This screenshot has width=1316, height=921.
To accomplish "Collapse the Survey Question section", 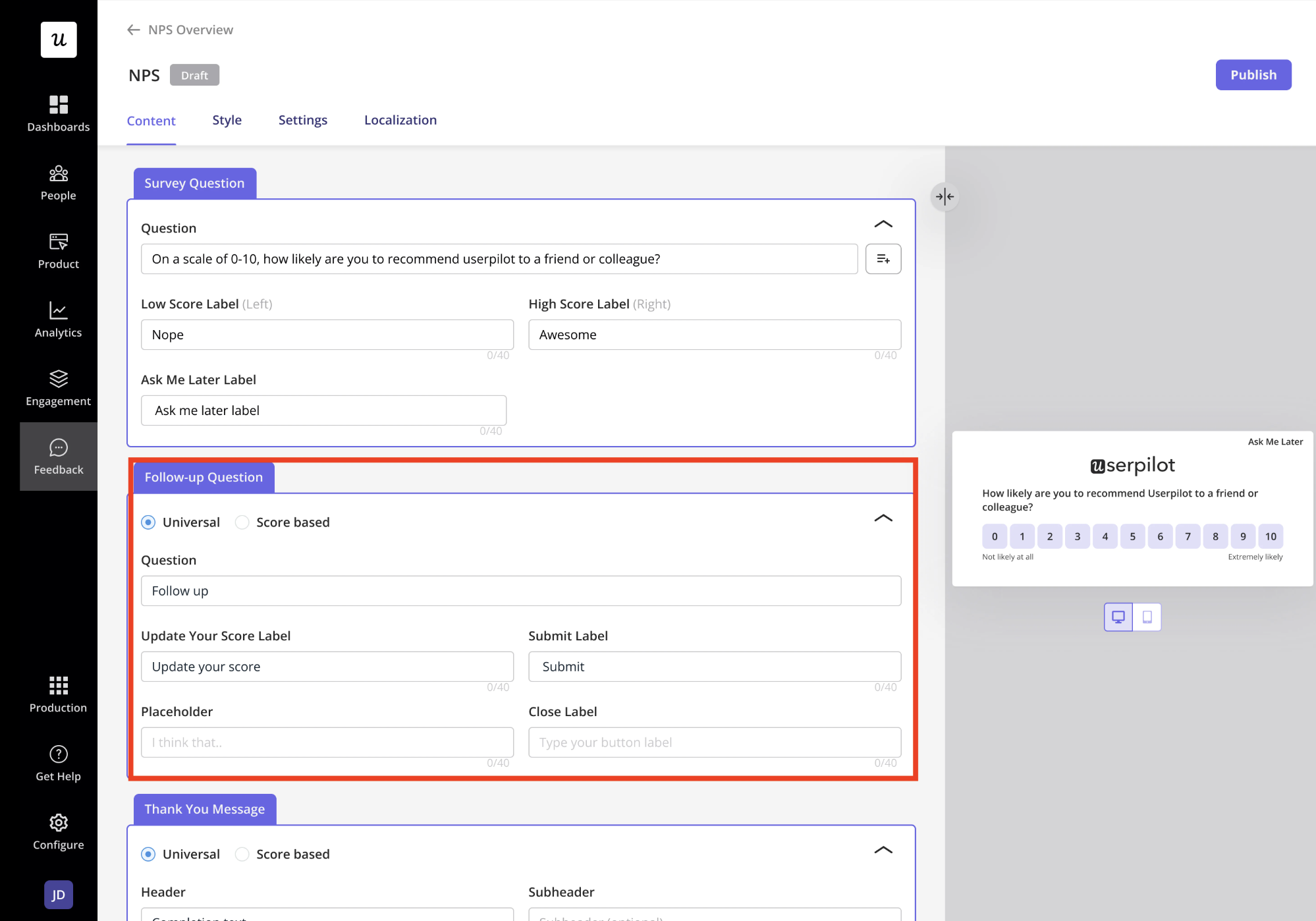I will click(x=883, y=224).
